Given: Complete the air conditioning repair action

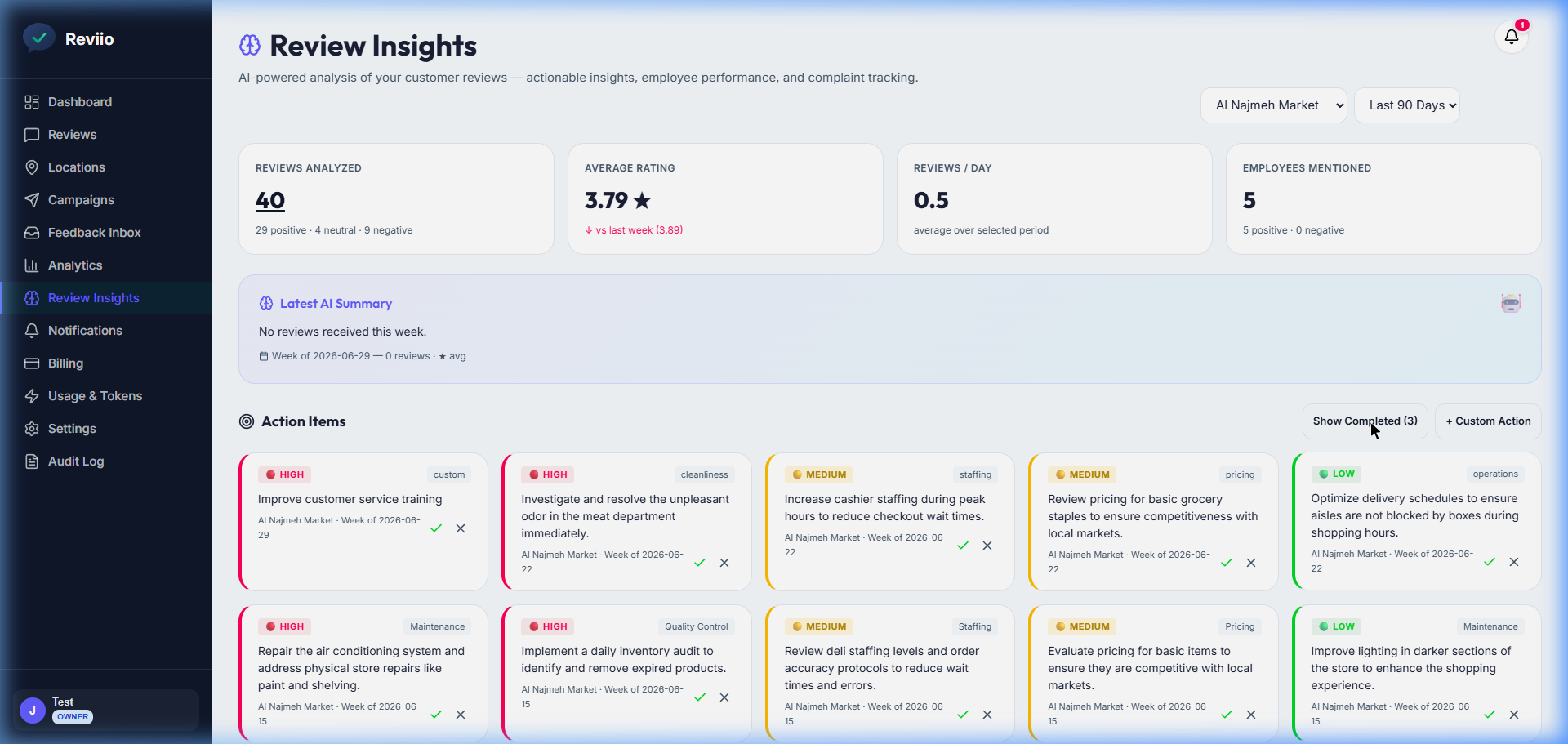Looking at the screenshot, I should (436, 715).
